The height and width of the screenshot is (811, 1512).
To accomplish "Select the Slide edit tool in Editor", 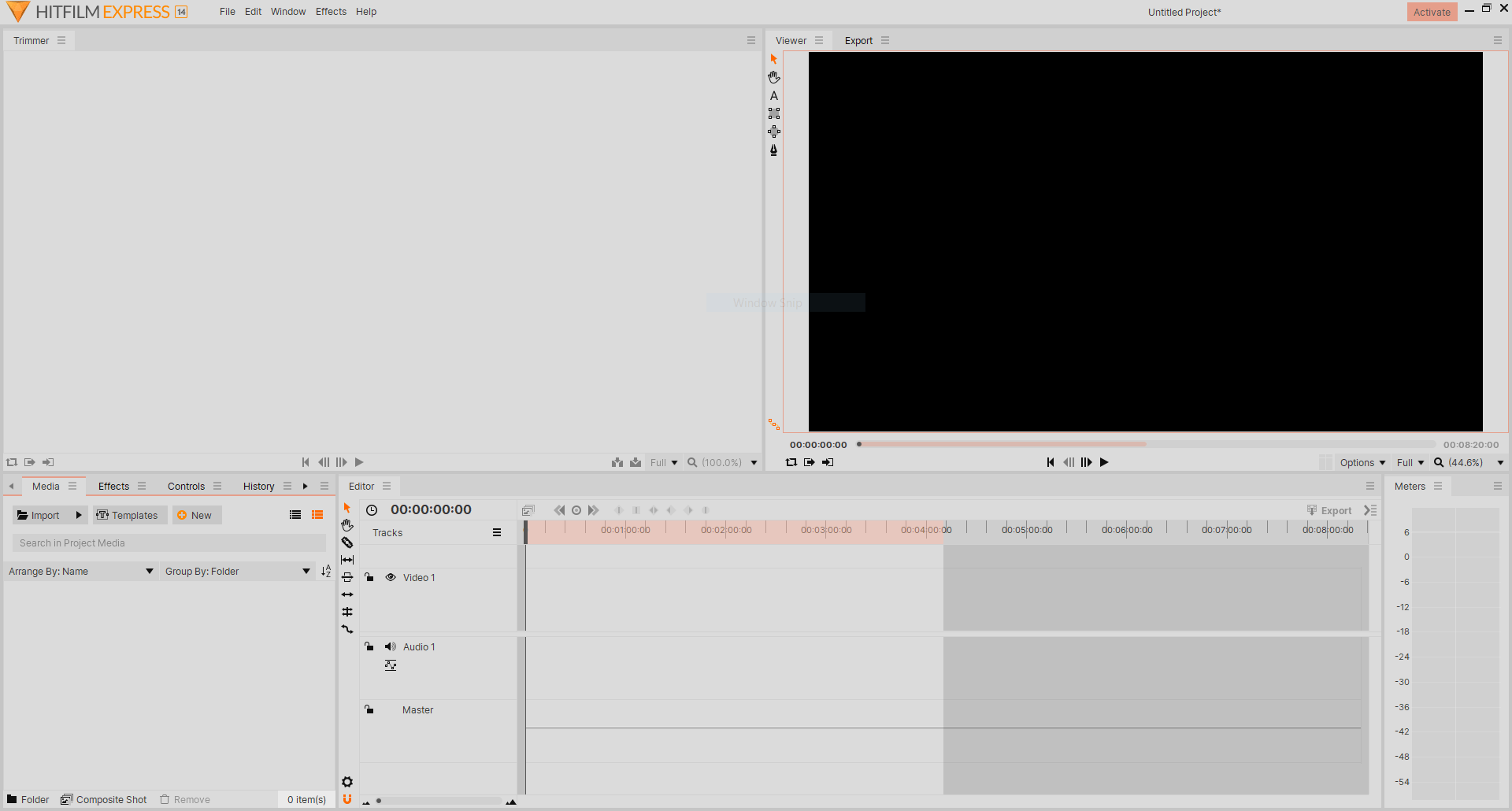I will pos(347,577).
